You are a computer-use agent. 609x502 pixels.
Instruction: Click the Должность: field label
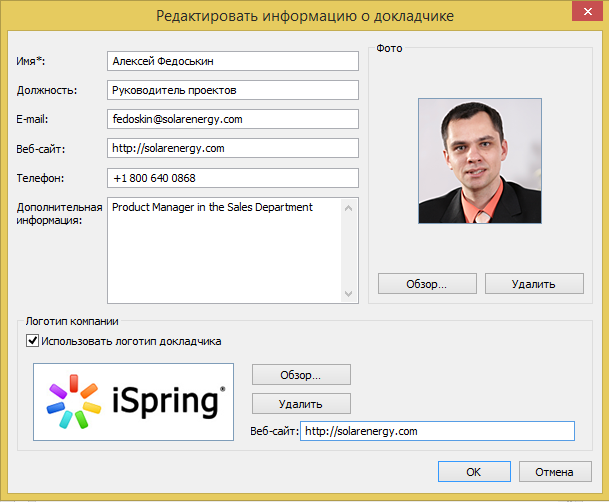pos(47,90)
